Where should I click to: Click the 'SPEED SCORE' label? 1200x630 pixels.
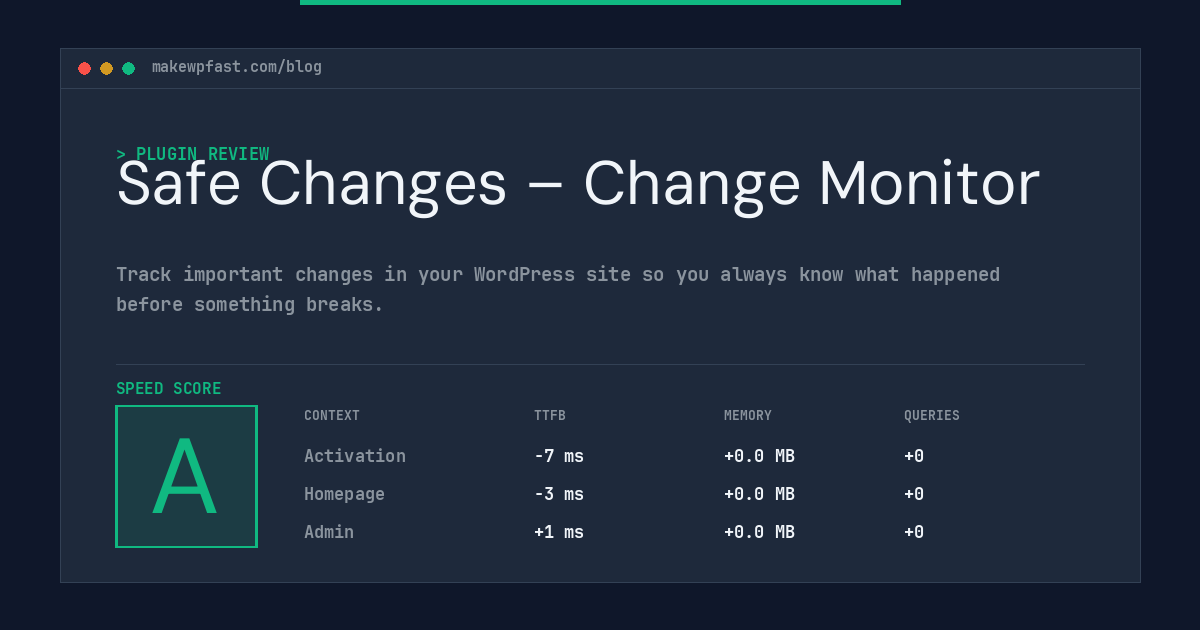click(x=169, y=389)
